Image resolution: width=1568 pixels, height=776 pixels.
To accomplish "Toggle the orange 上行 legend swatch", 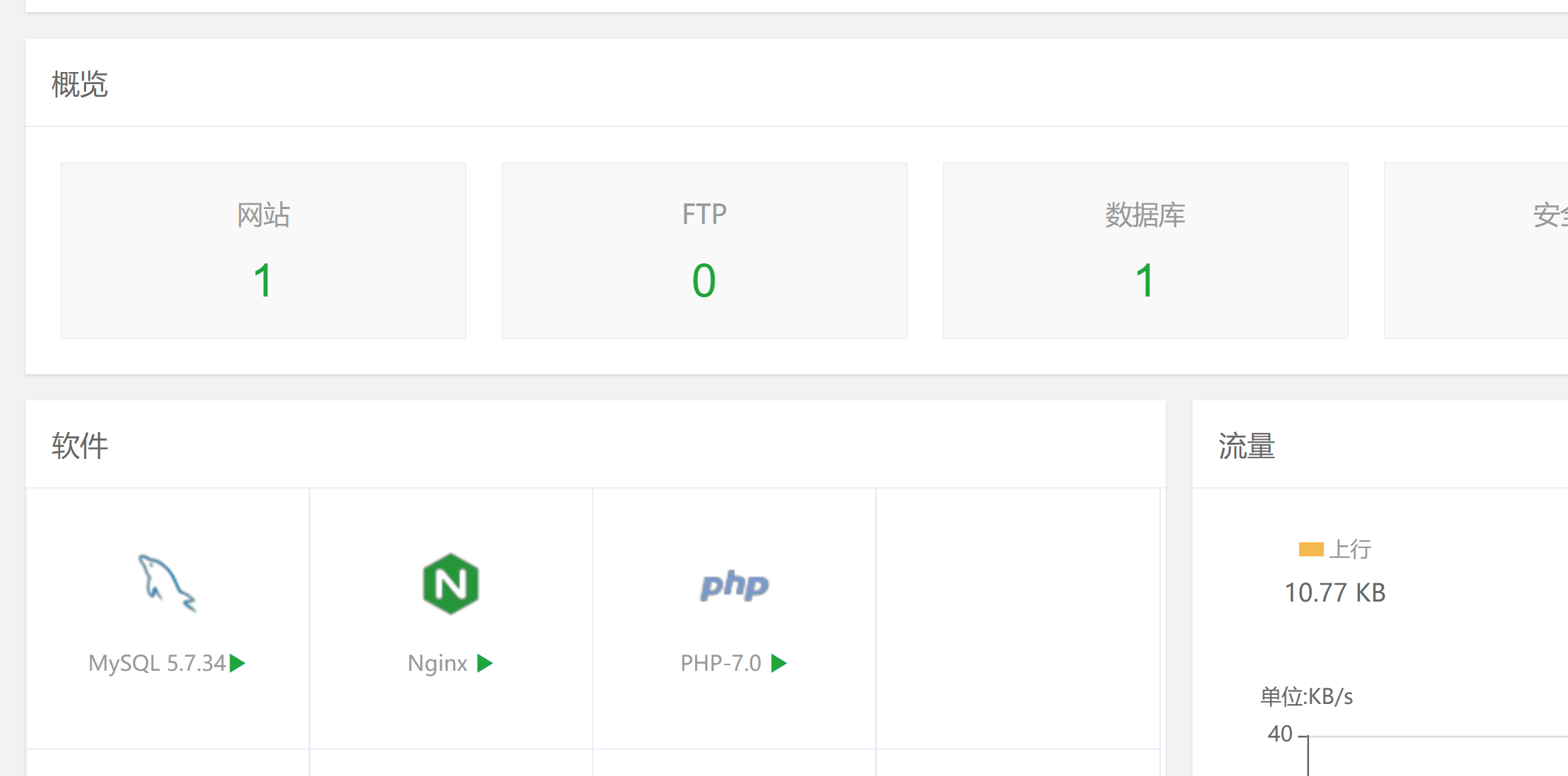I will click(x=1311, y=549).
